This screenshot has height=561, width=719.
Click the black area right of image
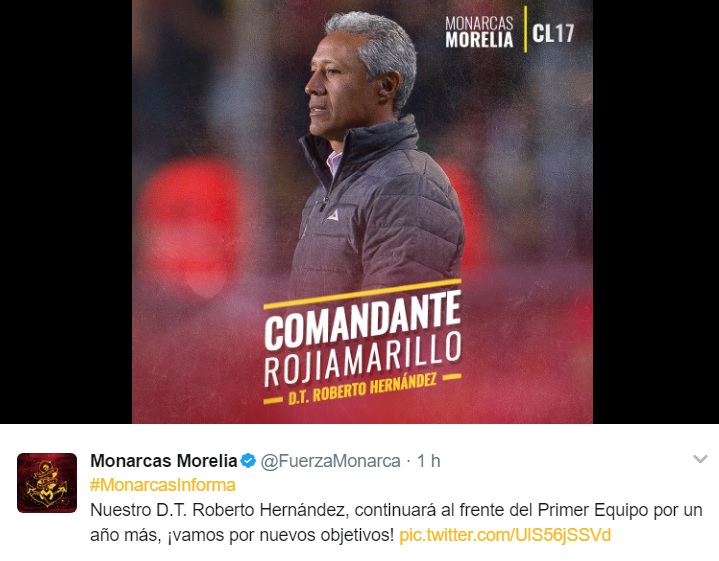656,211
